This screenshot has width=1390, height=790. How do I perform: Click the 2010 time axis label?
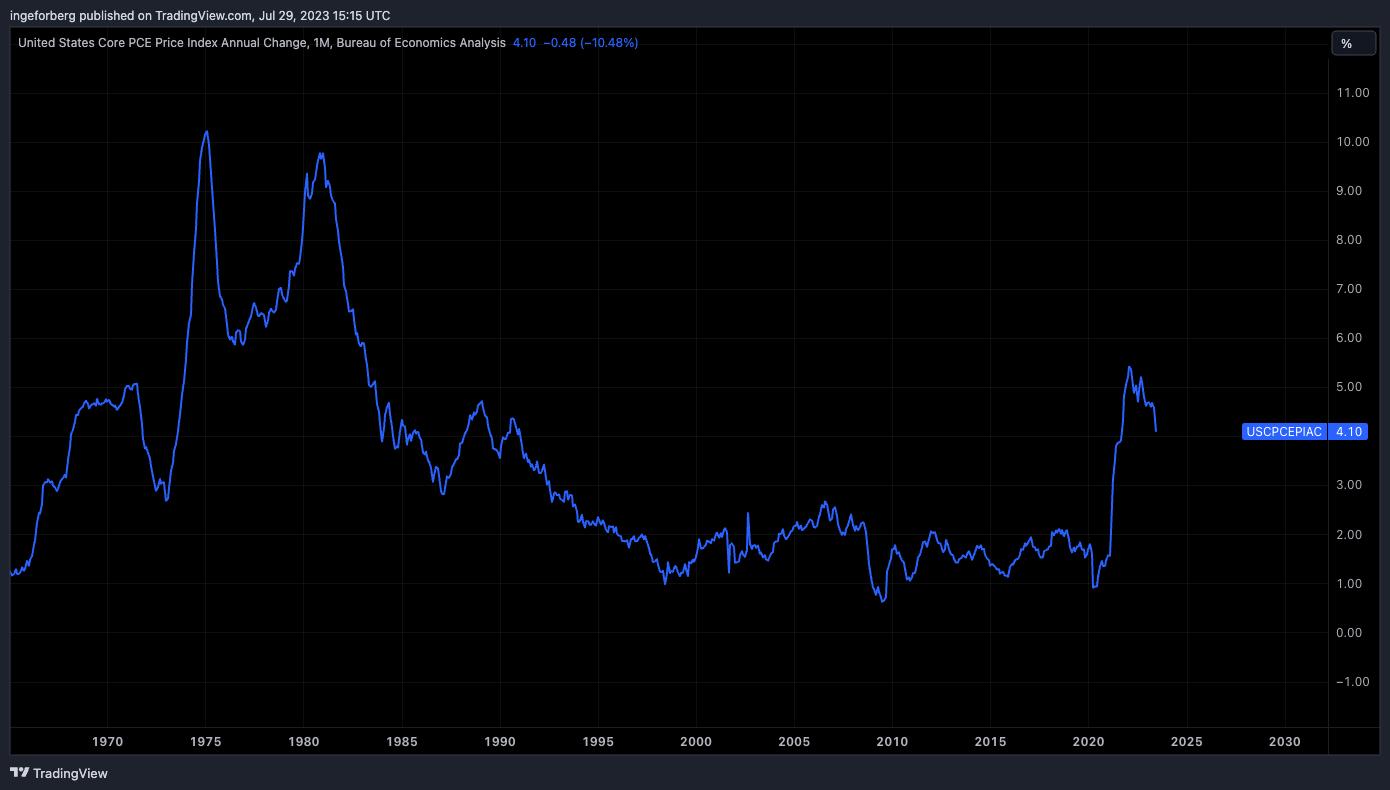(892, 742)
